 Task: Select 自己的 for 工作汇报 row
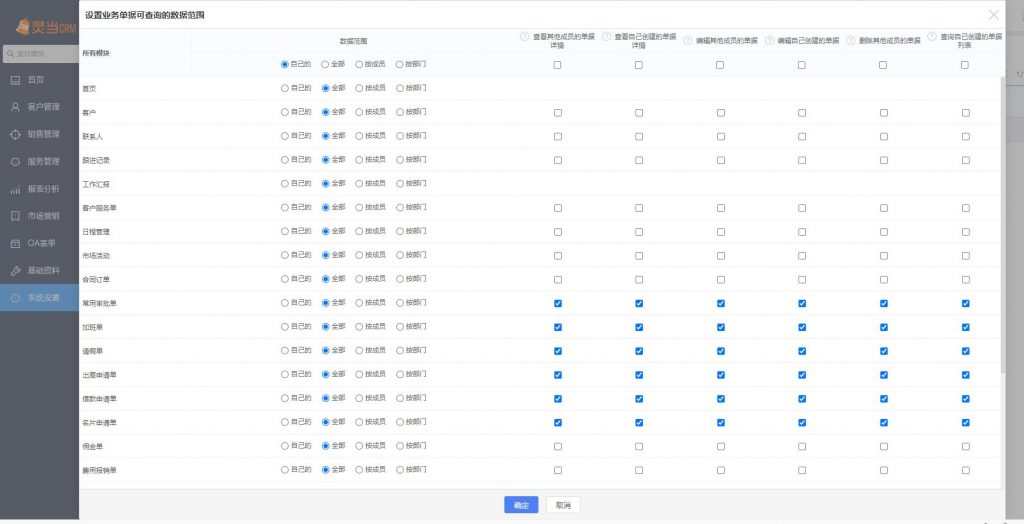284,184
